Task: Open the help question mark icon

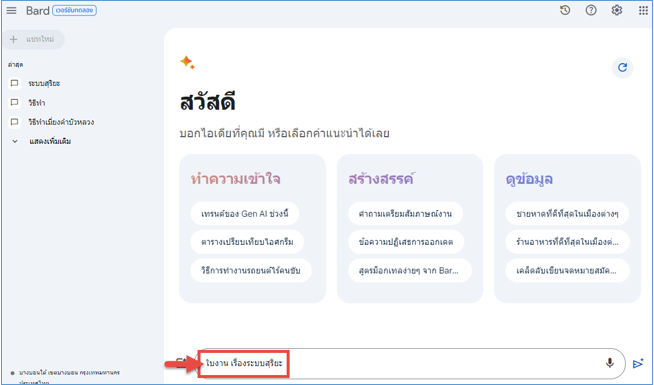Action: click(x=591, y=10)
